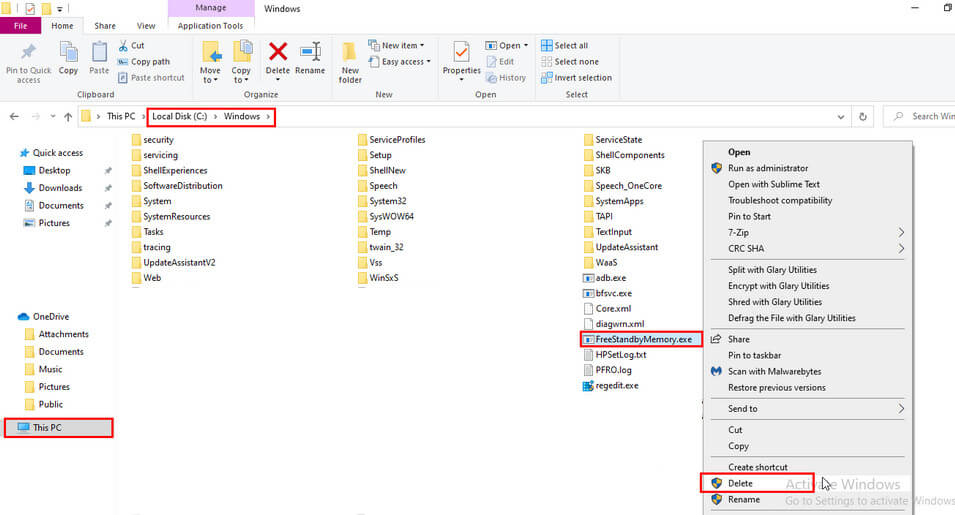Choose Delete in context menu
955x515 pixels.
(740, 483)
